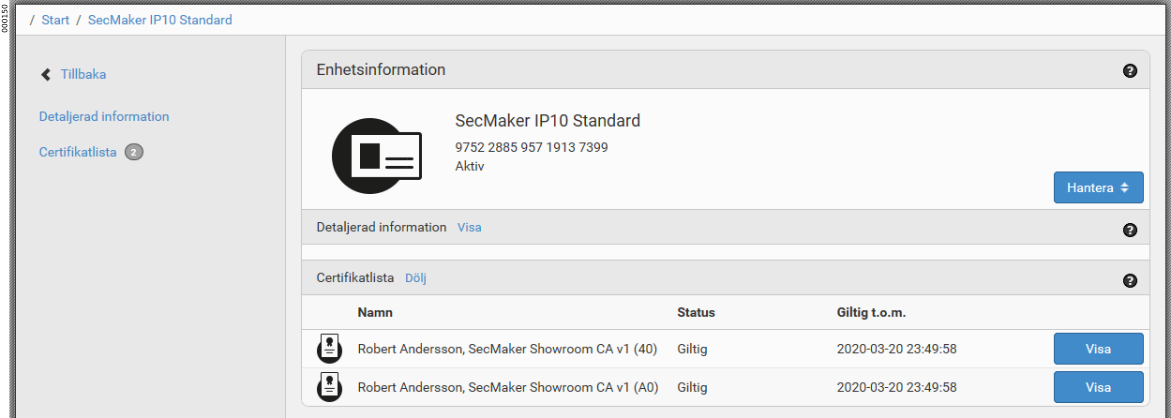Open Detaljerad information in the sidebar
1171x418 pixels.
coord(104,117)
